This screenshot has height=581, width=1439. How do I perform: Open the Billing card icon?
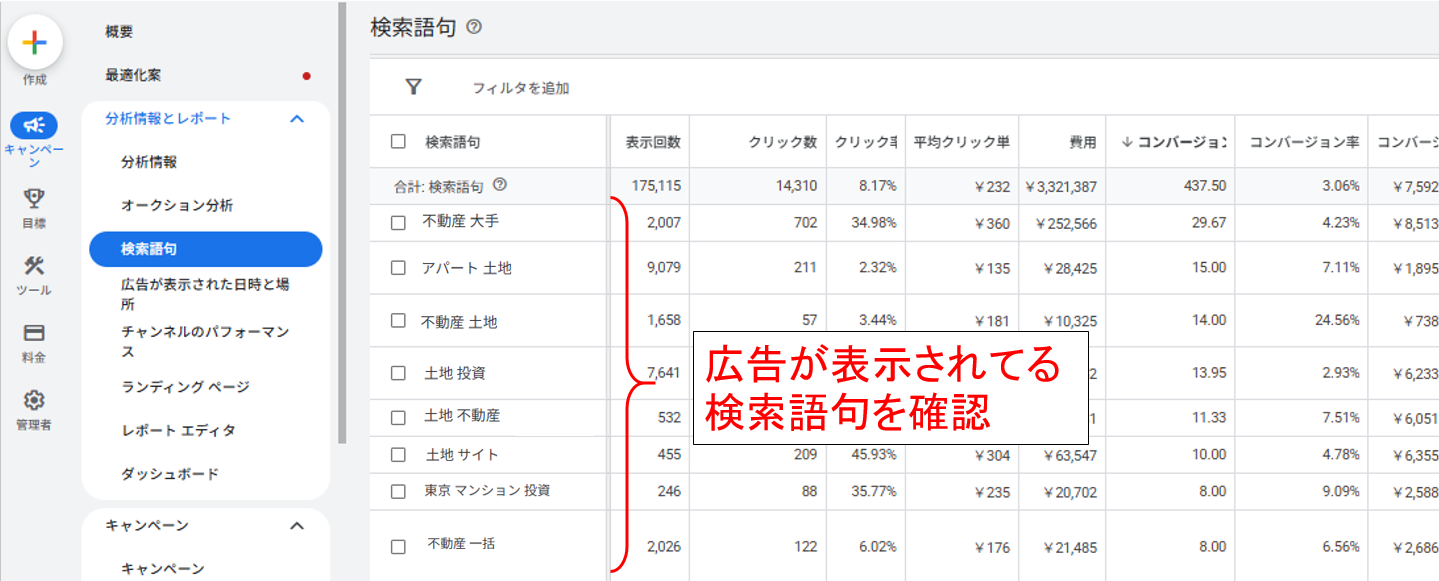34,333
